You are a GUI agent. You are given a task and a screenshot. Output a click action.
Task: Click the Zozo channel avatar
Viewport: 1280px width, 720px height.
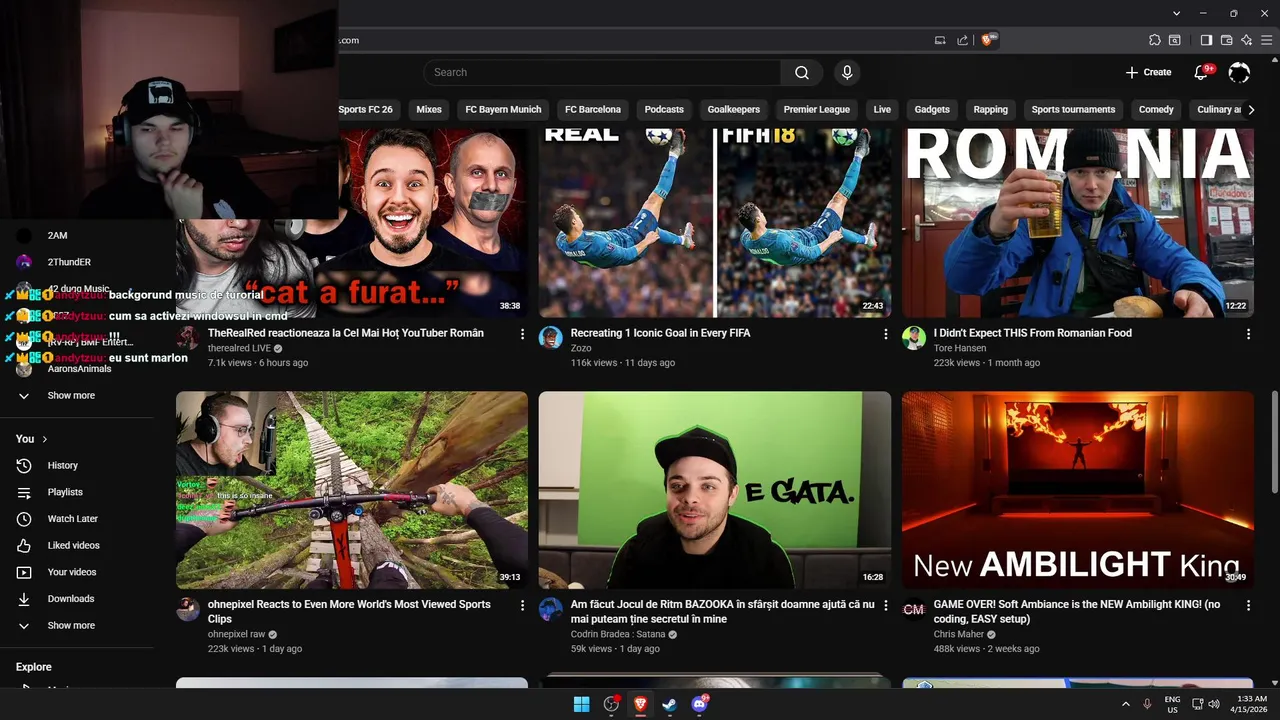click(x=551, y=337)
